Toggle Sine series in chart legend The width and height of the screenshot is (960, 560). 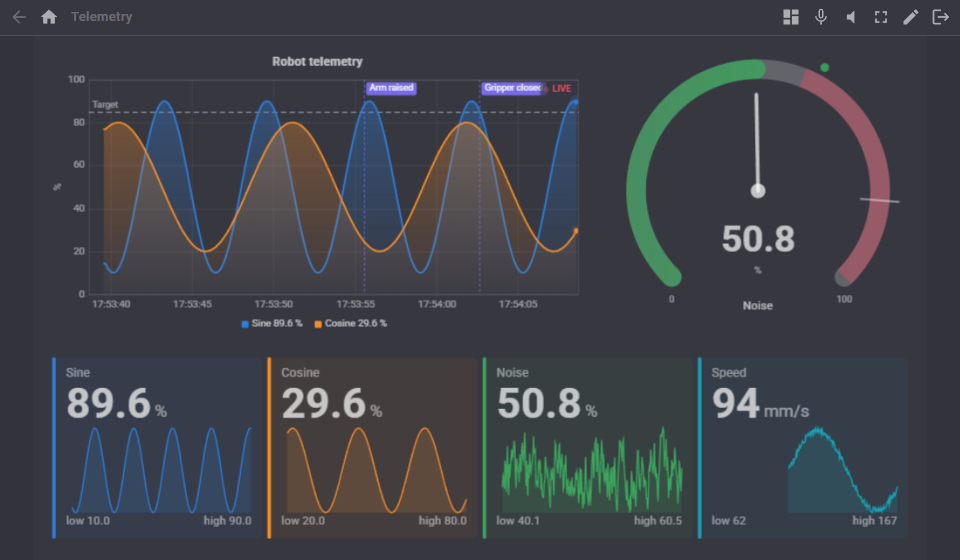coord(272,323)
